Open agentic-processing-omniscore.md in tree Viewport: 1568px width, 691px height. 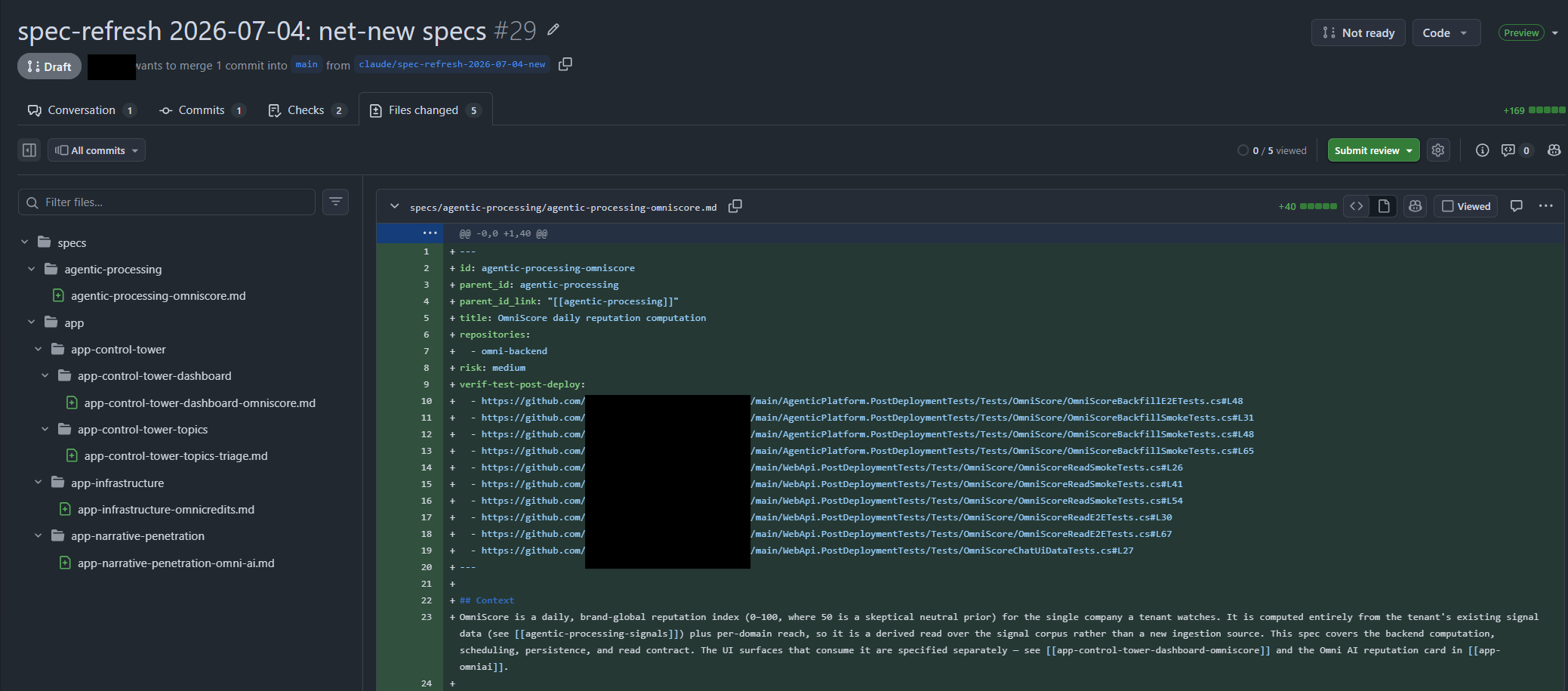(x=158, y=296)
